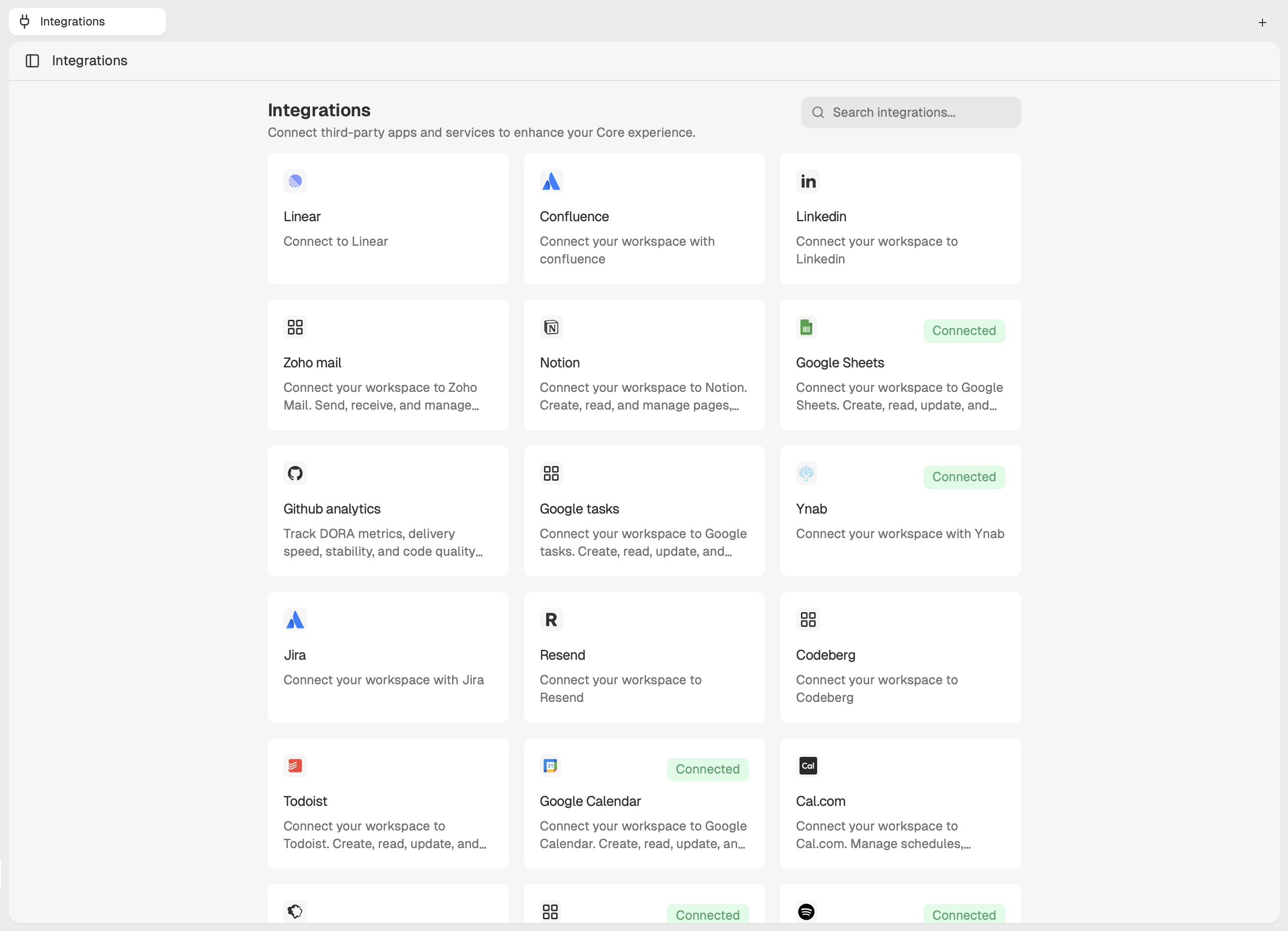The image size is (1288, 931).
Task: Click the Connected badge on Google Sheets
Action: pos(964,331)
